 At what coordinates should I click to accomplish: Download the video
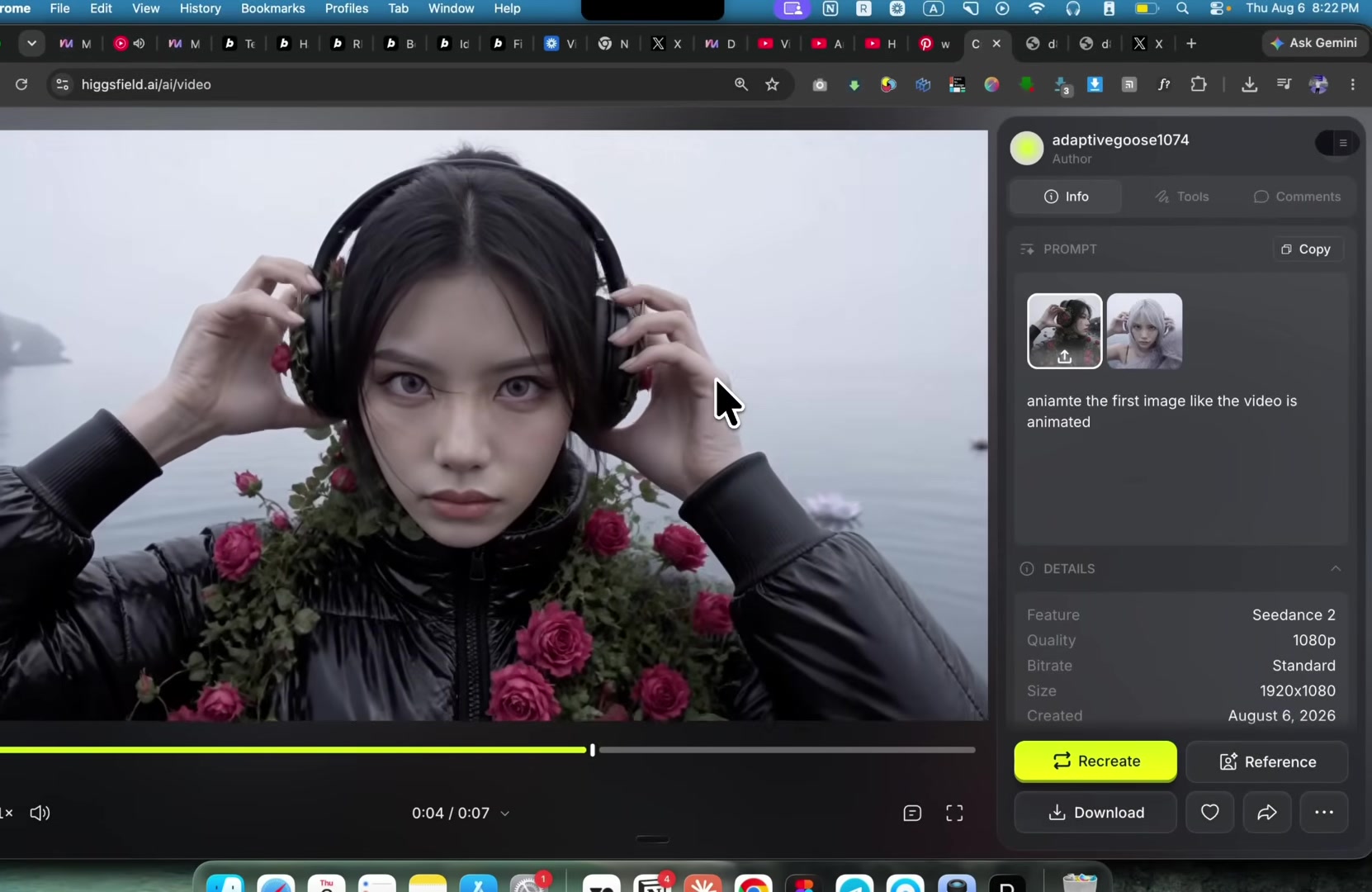pos(1095,813)
